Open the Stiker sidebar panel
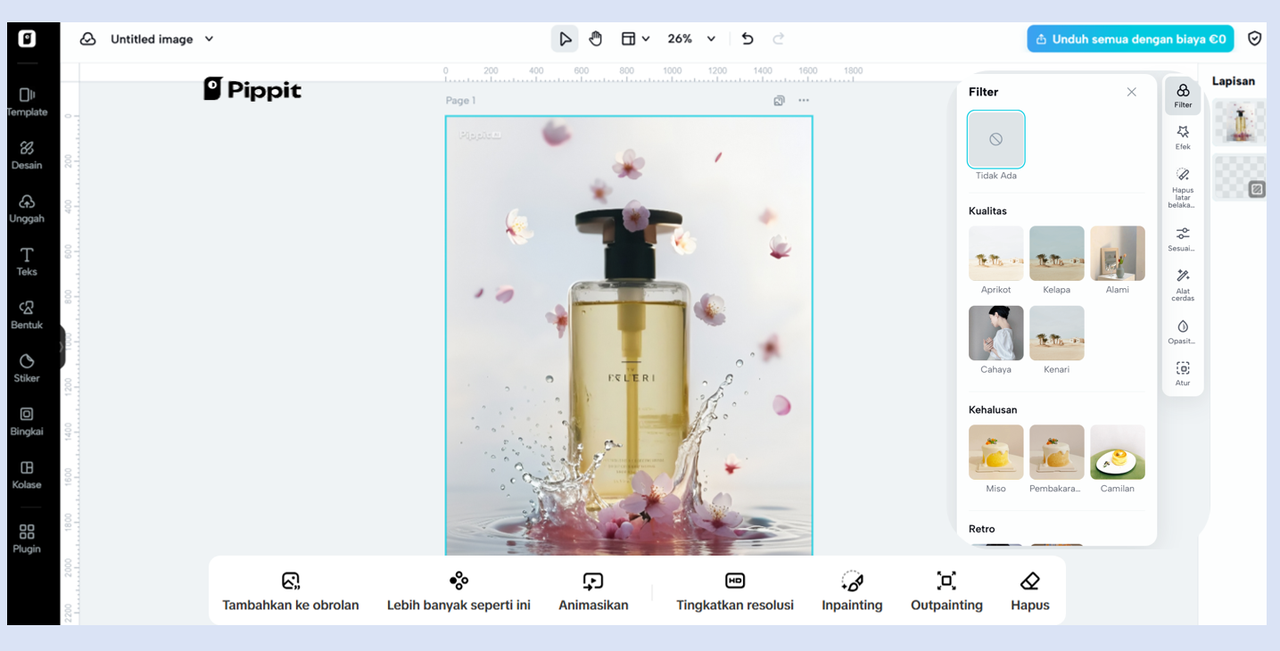The height and width of the screenshot is (651, 1280). (x=27, y=367)
